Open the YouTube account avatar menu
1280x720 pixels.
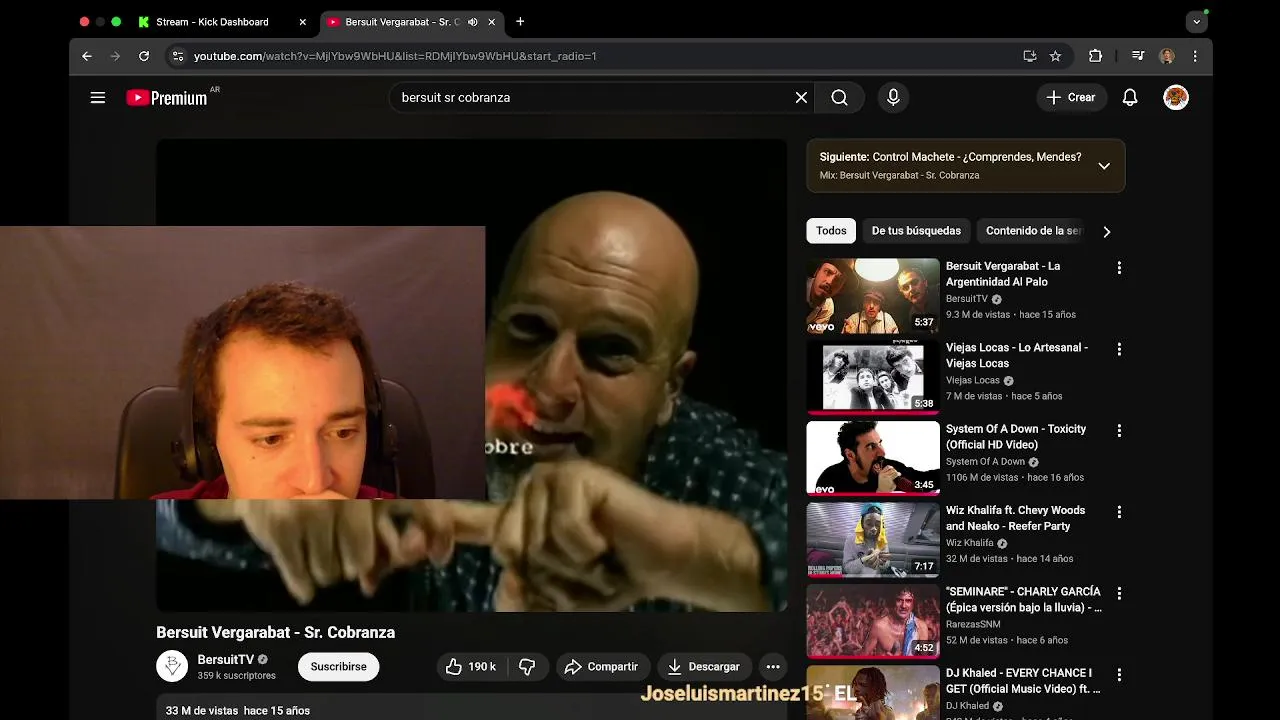coord(1176,97)
